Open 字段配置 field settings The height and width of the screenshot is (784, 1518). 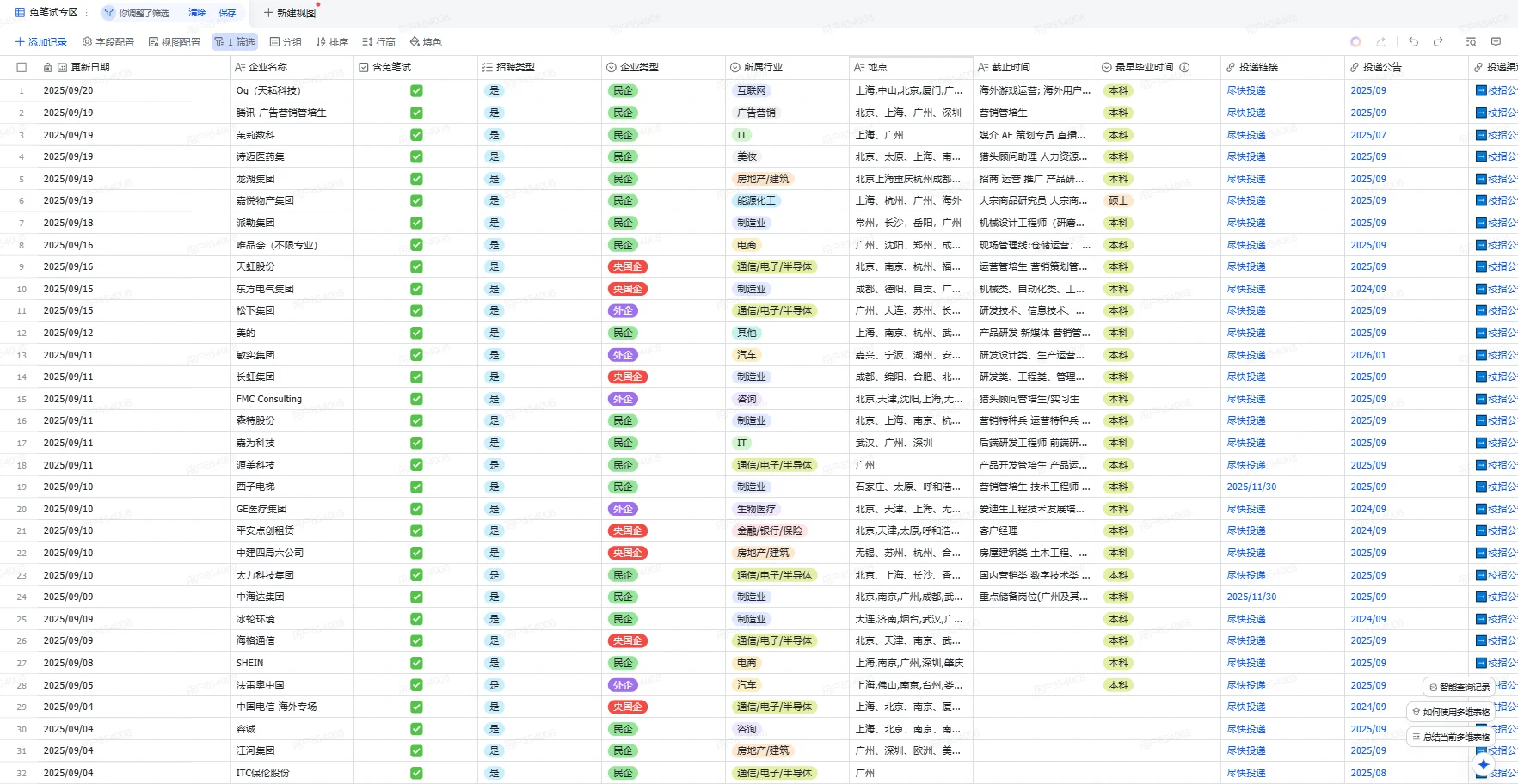click(x=108, y=42)
